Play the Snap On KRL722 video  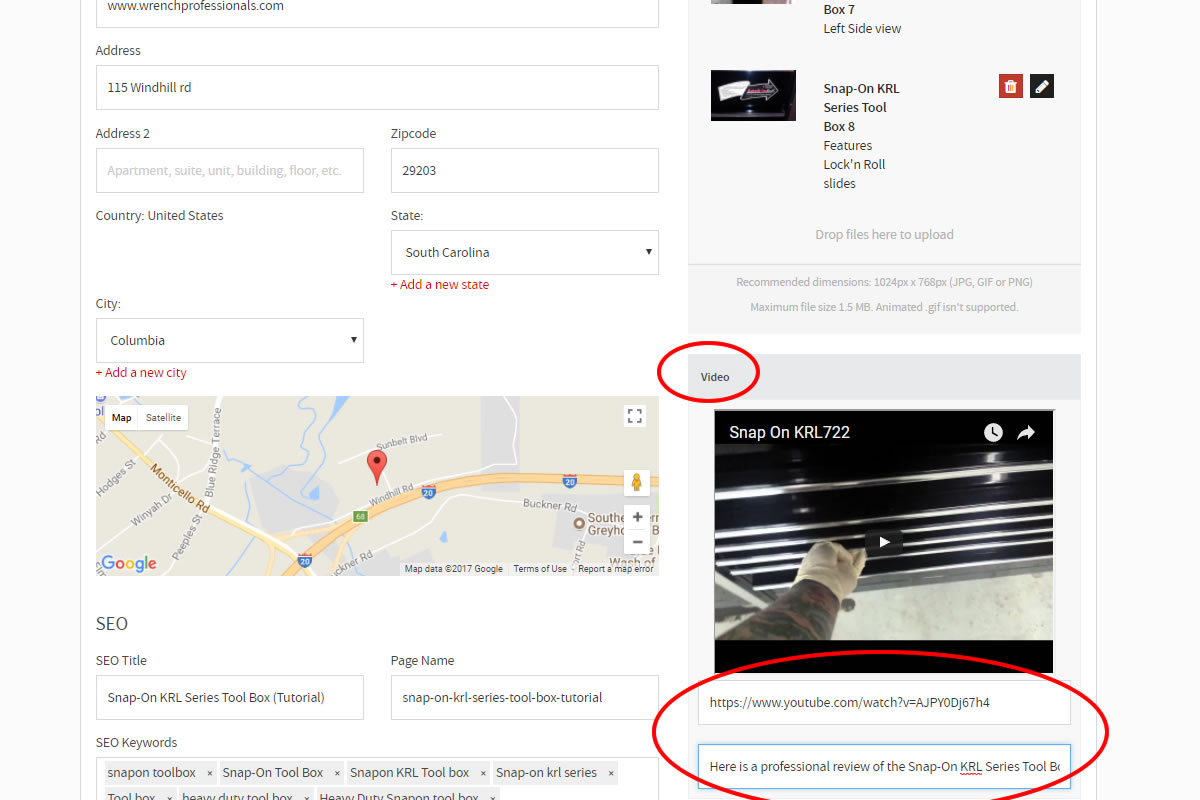click(x=884, y=542)
